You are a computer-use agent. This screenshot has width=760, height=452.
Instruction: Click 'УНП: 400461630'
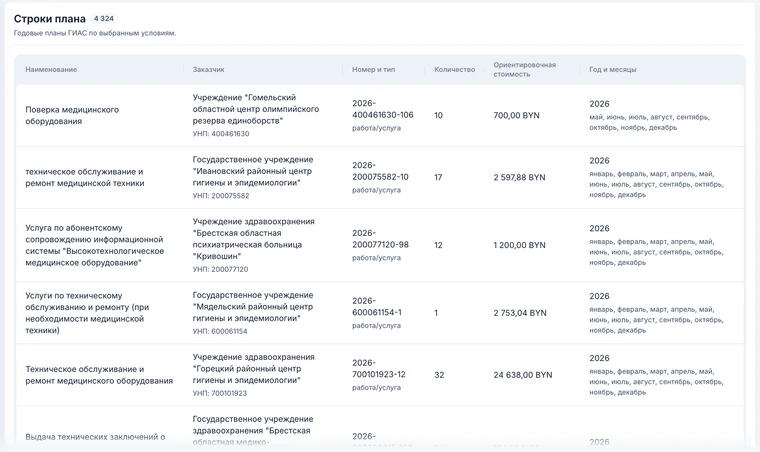221,134
